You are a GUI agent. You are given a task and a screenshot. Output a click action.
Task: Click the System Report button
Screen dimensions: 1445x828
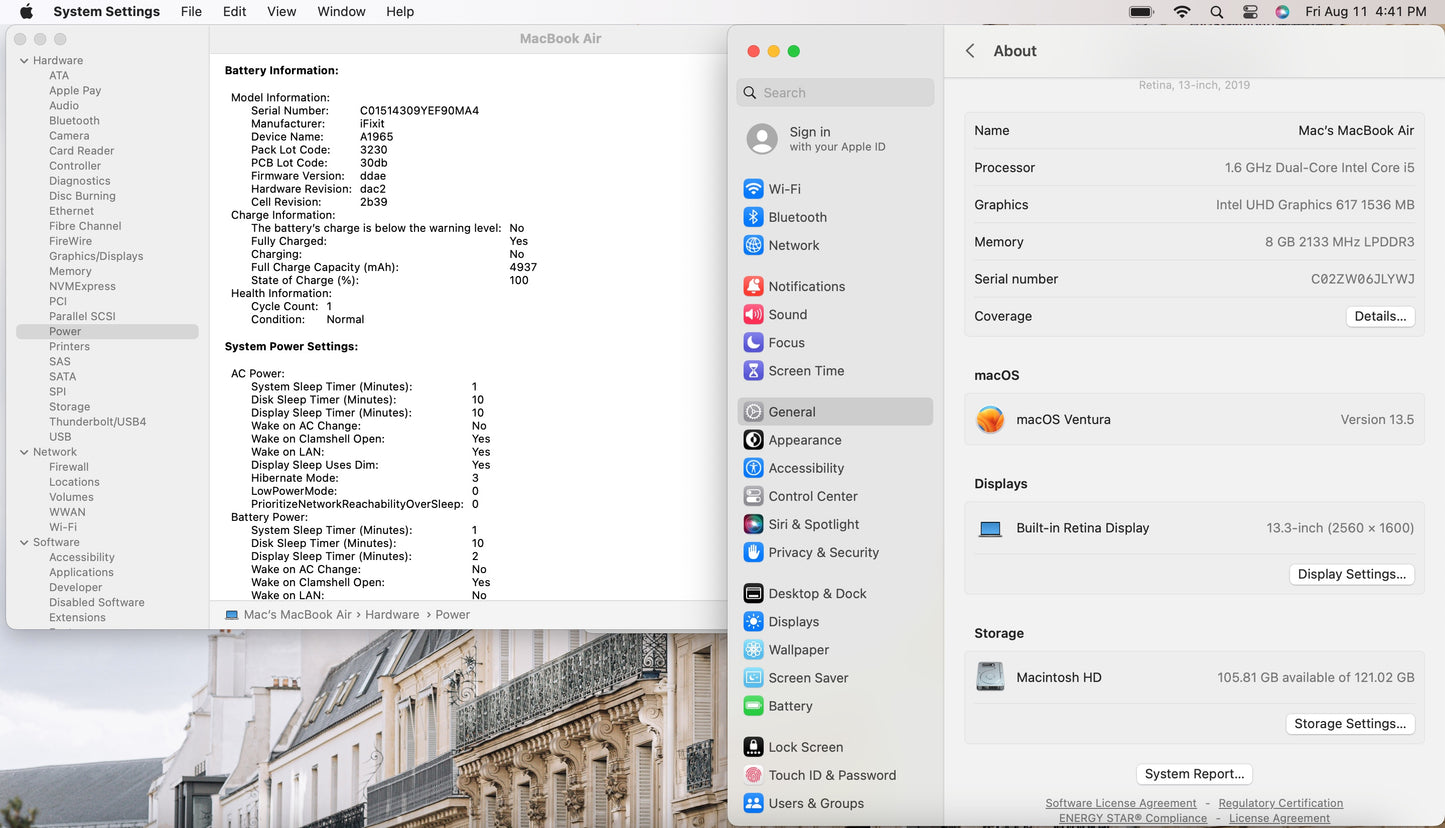pyautogui.click(x=1194, y=774)
